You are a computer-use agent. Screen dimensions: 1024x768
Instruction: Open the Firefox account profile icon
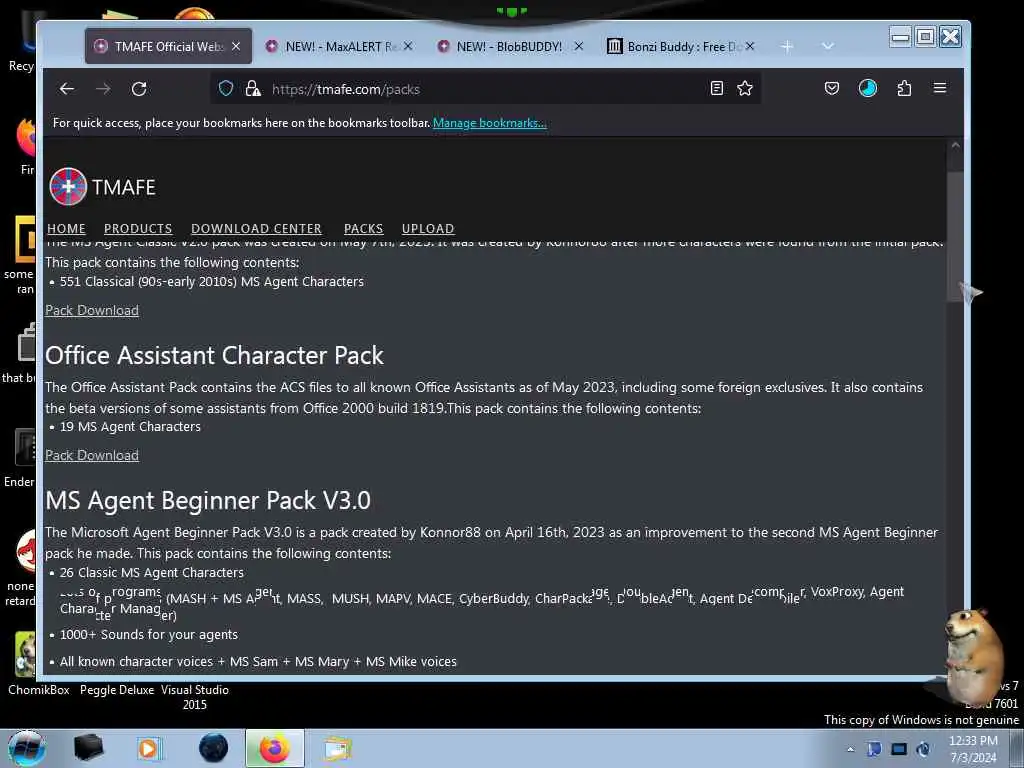click(x=867, y=88)
